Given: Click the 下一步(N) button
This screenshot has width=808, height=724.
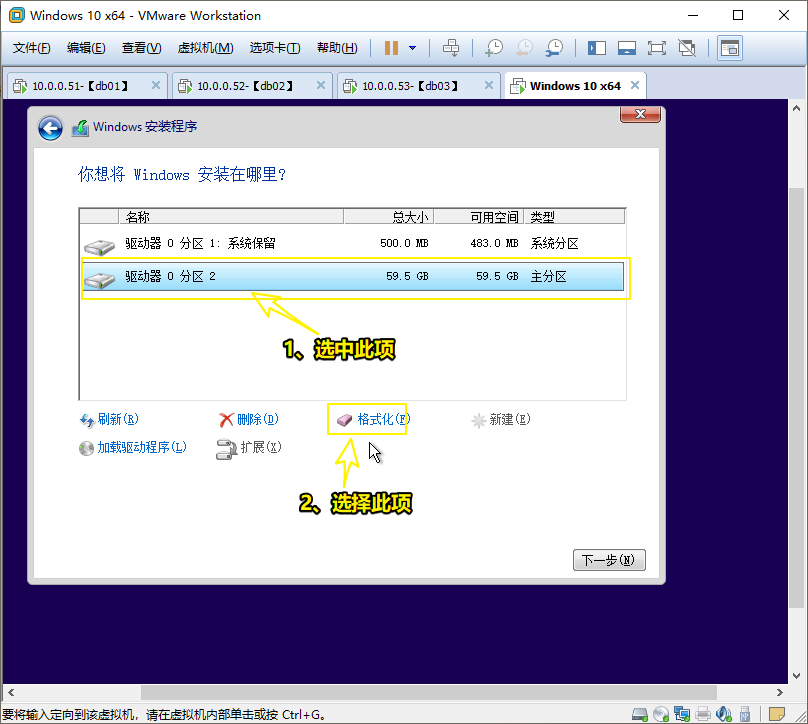Looking at the screenshot, I should (609, 560).
